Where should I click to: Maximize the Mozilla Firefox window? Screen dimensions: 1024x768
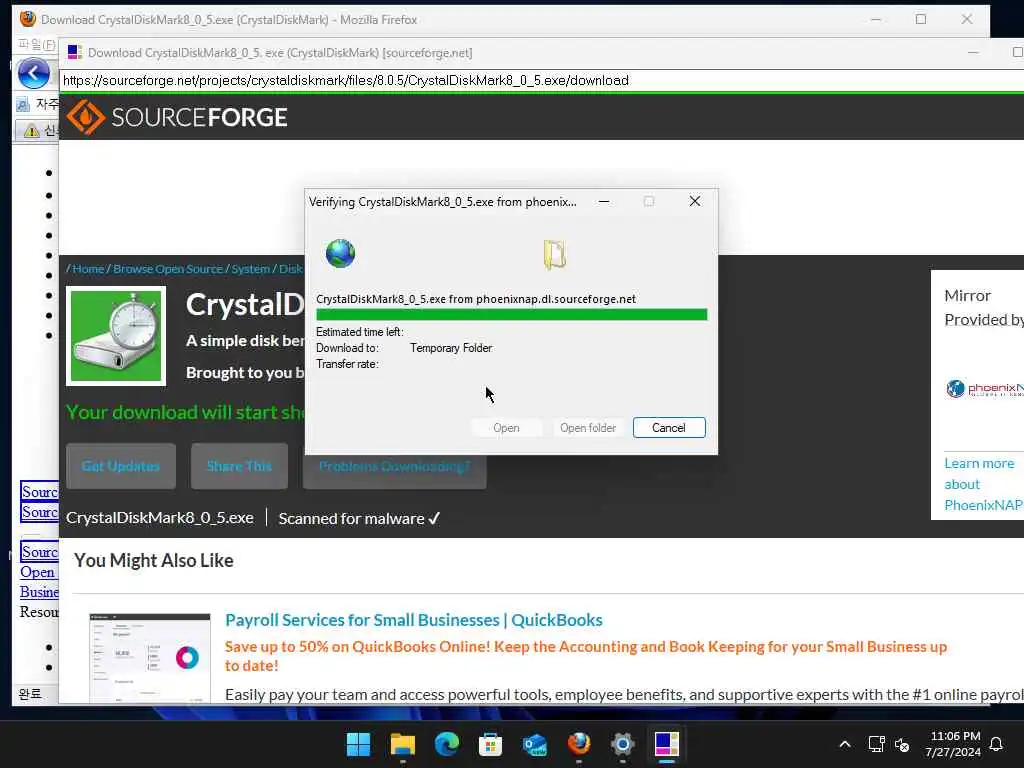(921, 19)
